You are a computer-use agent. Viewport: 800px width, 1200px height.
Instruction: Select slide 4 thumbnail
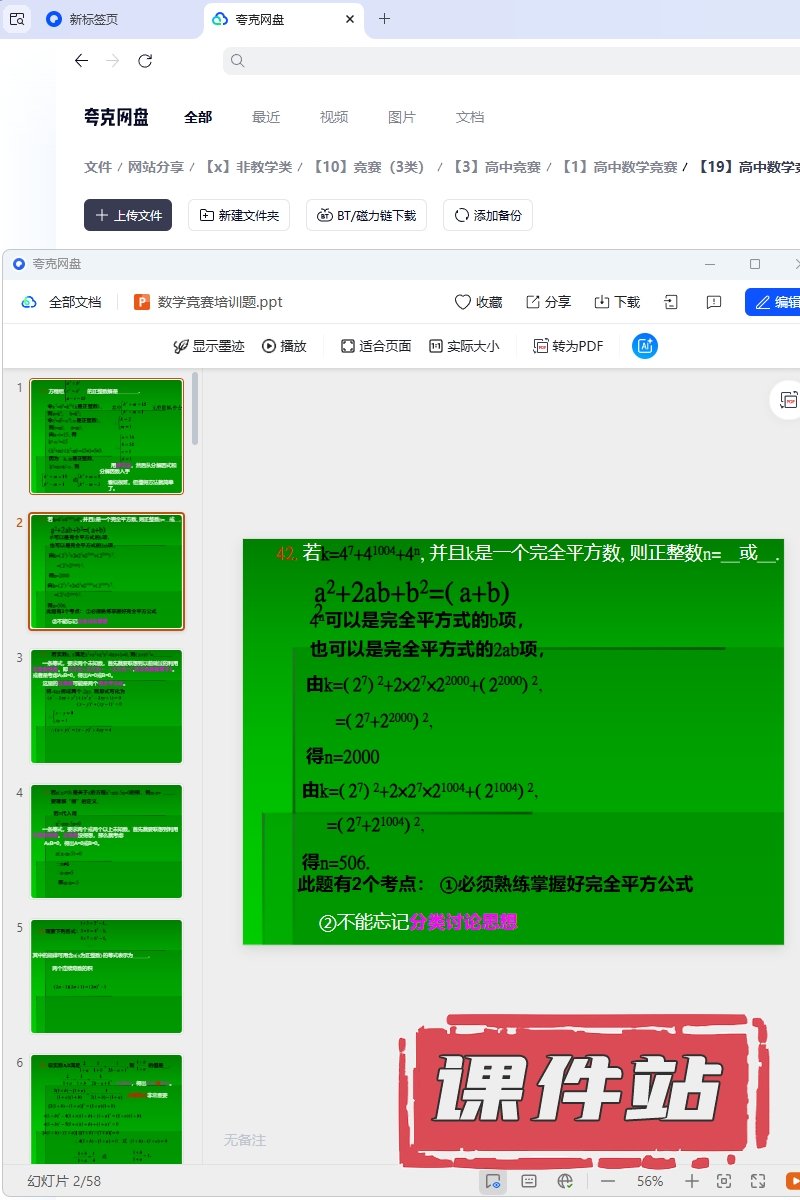[x=107, y=842]
